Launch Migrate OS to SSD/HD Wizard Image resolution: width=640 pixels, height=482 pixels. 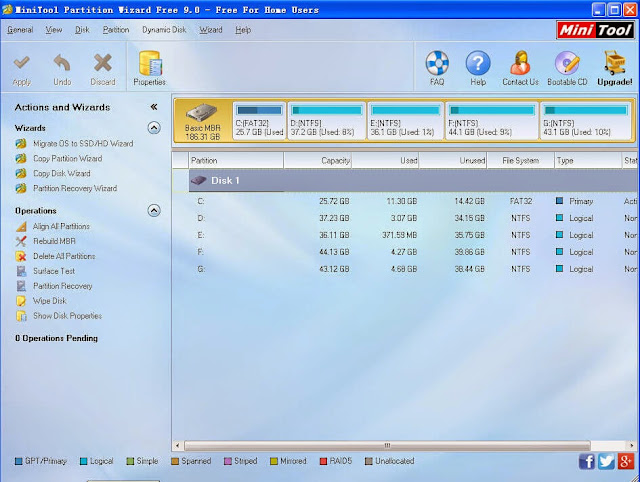click(83, 144)
